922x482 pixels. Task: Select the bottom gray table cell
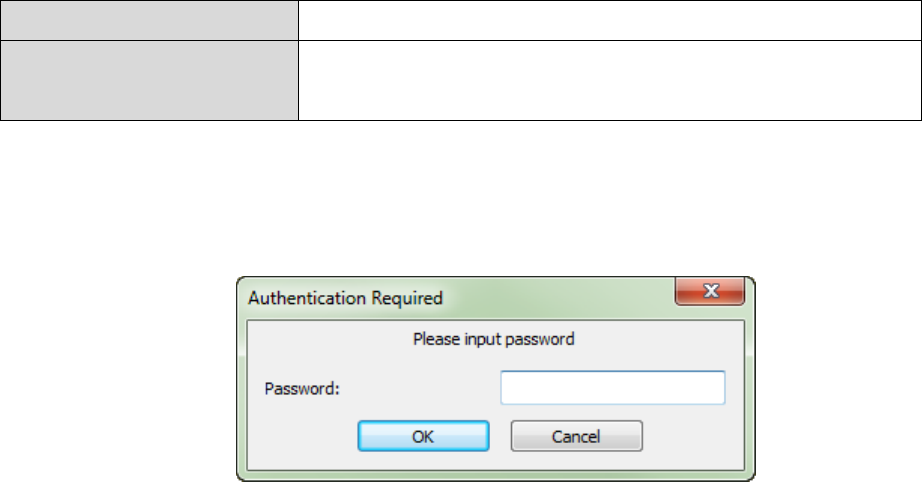point(149,80)
